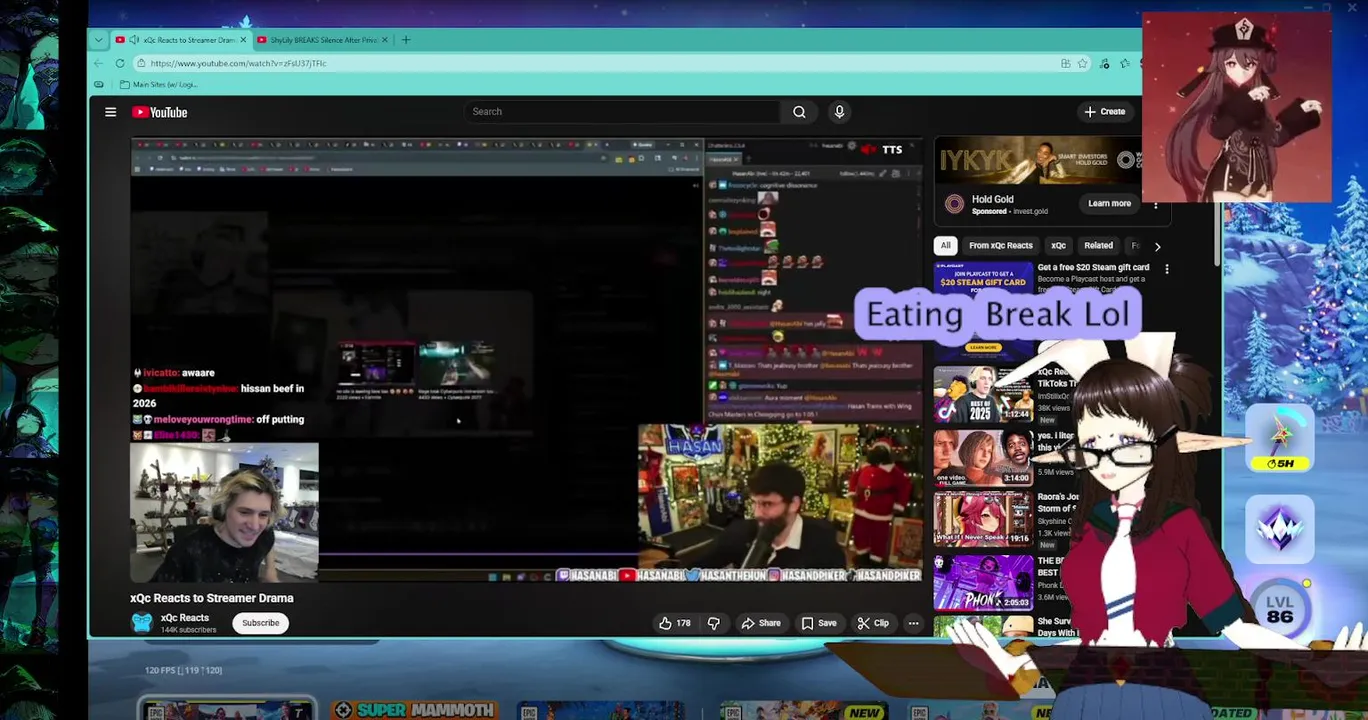Open the Main Sites bookmarks folder
1368x720 pixels.
pos(157,84)
